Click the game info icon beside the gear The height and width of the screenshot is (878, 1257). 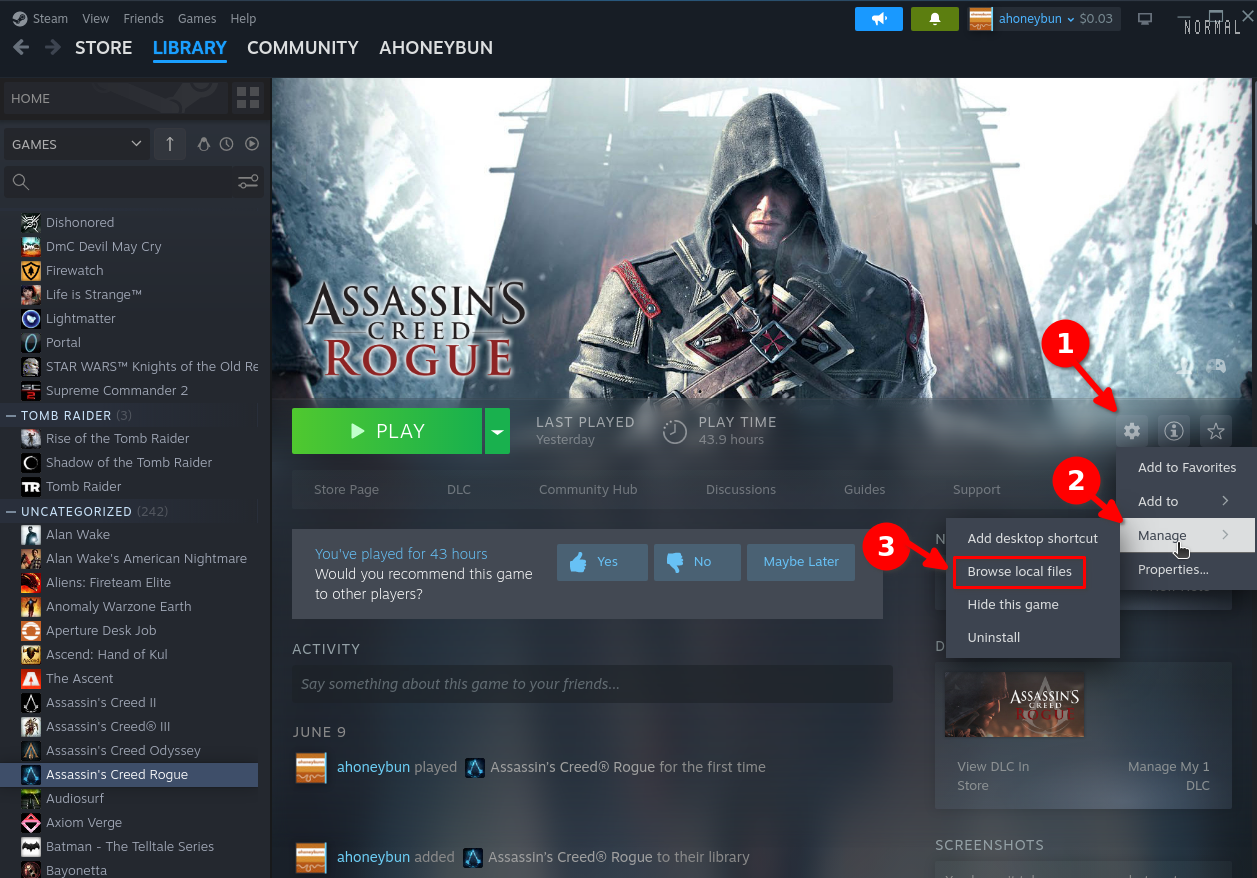pyautogui.click(x=1173, y=430)
